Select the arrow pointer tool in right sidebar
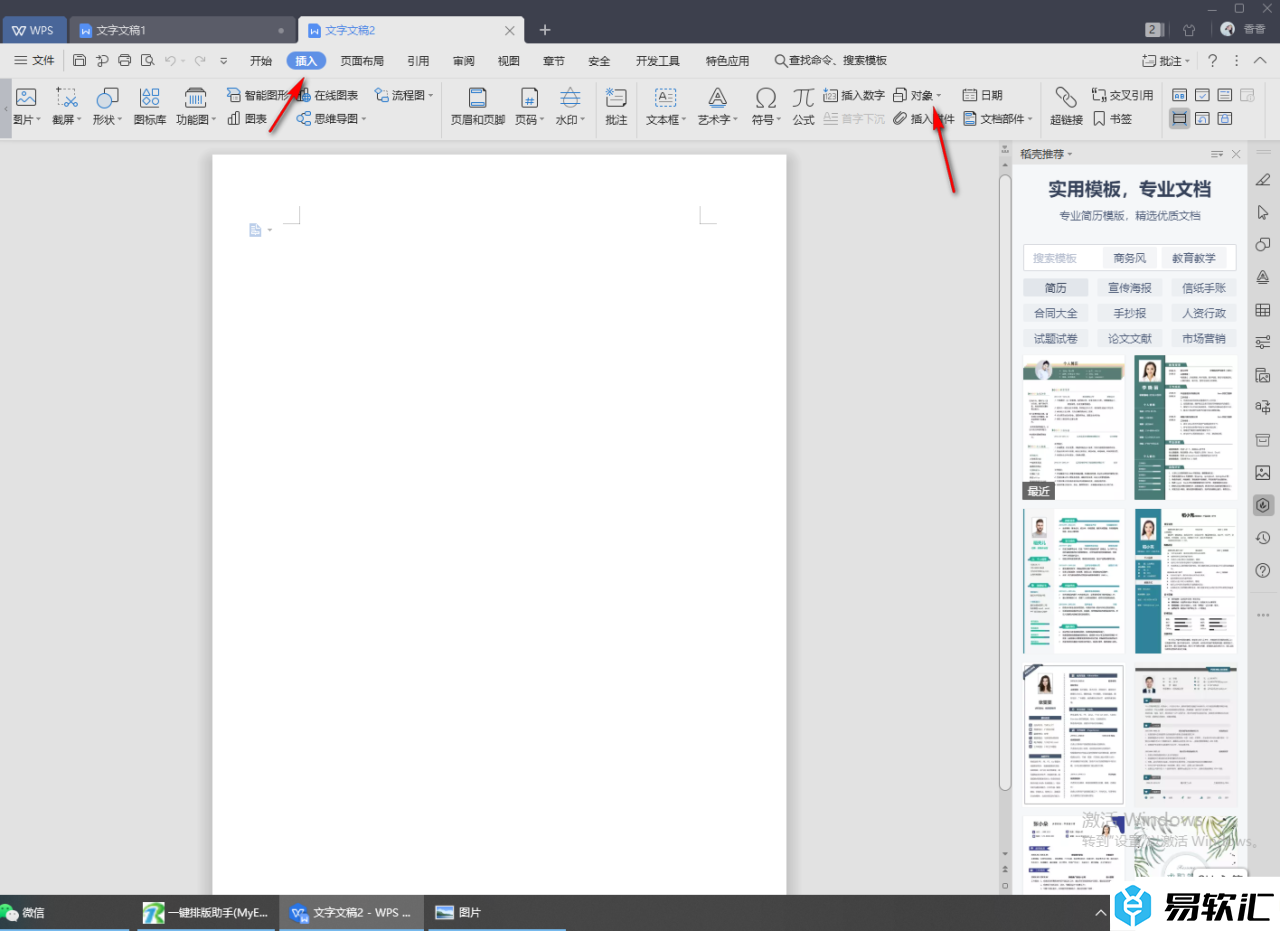This screenshot has width=1280, height=931. 1263,212
